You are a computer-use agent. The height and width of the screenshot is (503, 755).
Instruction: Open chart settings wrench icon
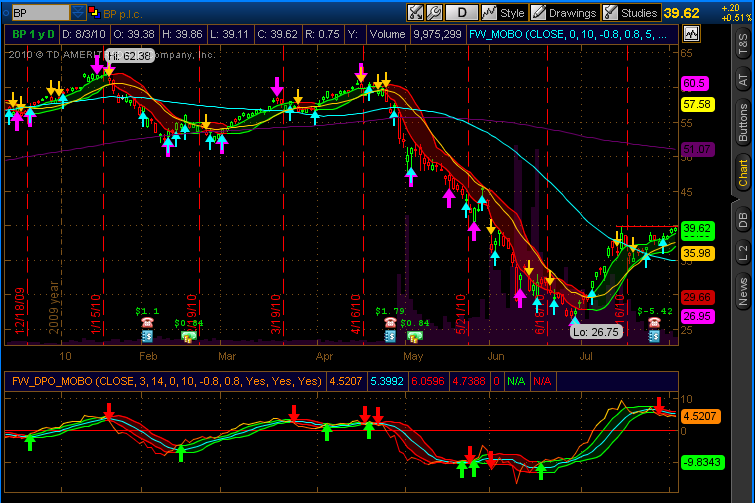[x=434, y=13]
